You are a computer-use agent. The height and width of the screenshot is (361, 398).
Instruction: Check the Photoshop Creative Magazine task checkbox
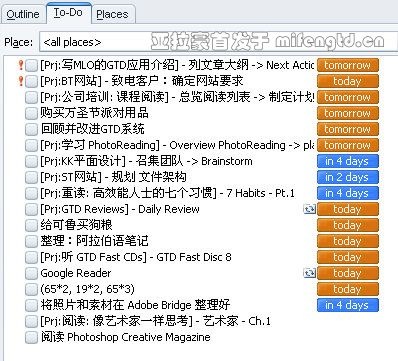(31, 337)
